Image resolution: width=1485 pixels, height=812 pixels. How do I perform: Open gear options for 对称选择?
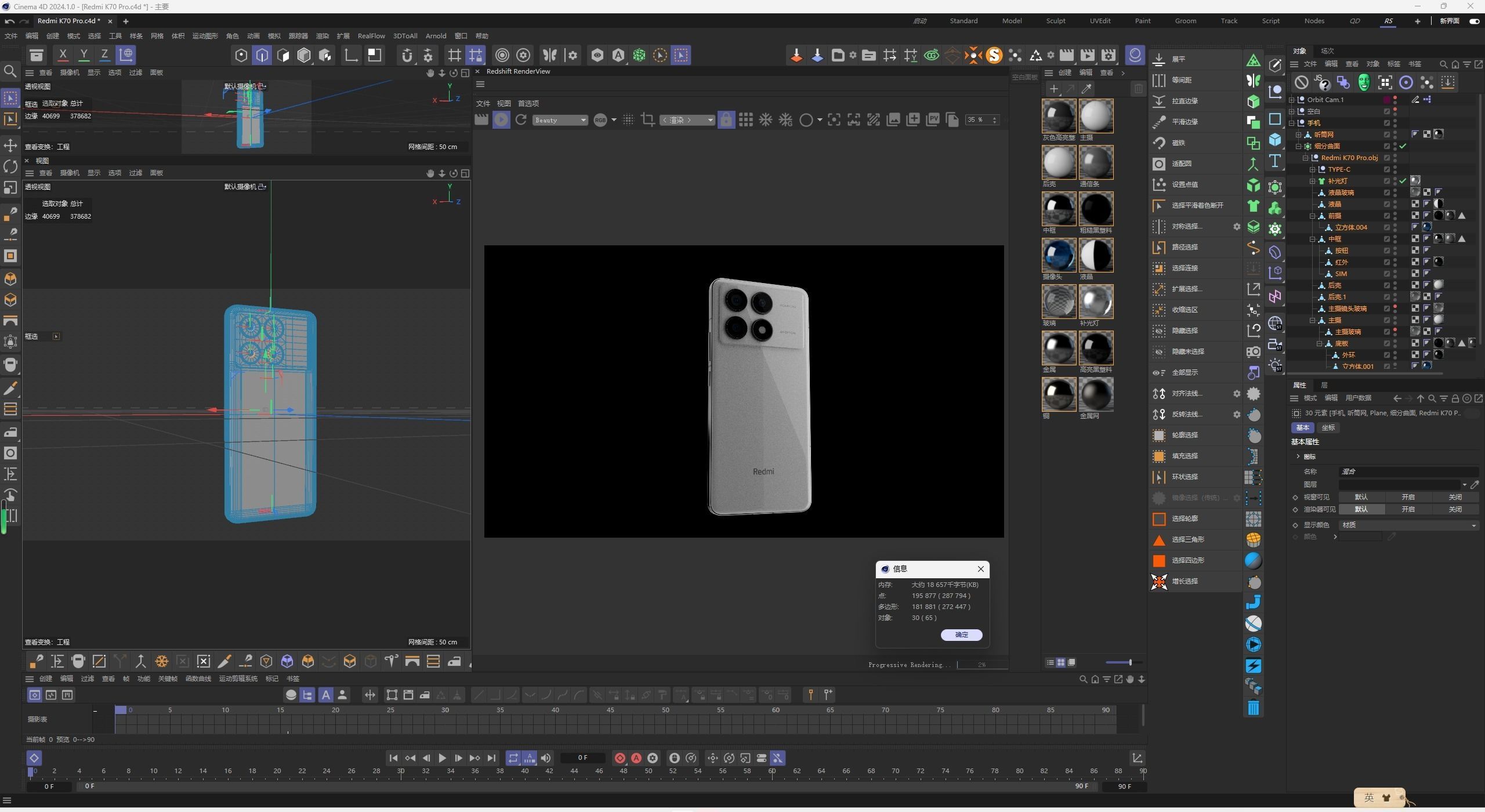click(x=1236, y=227)
